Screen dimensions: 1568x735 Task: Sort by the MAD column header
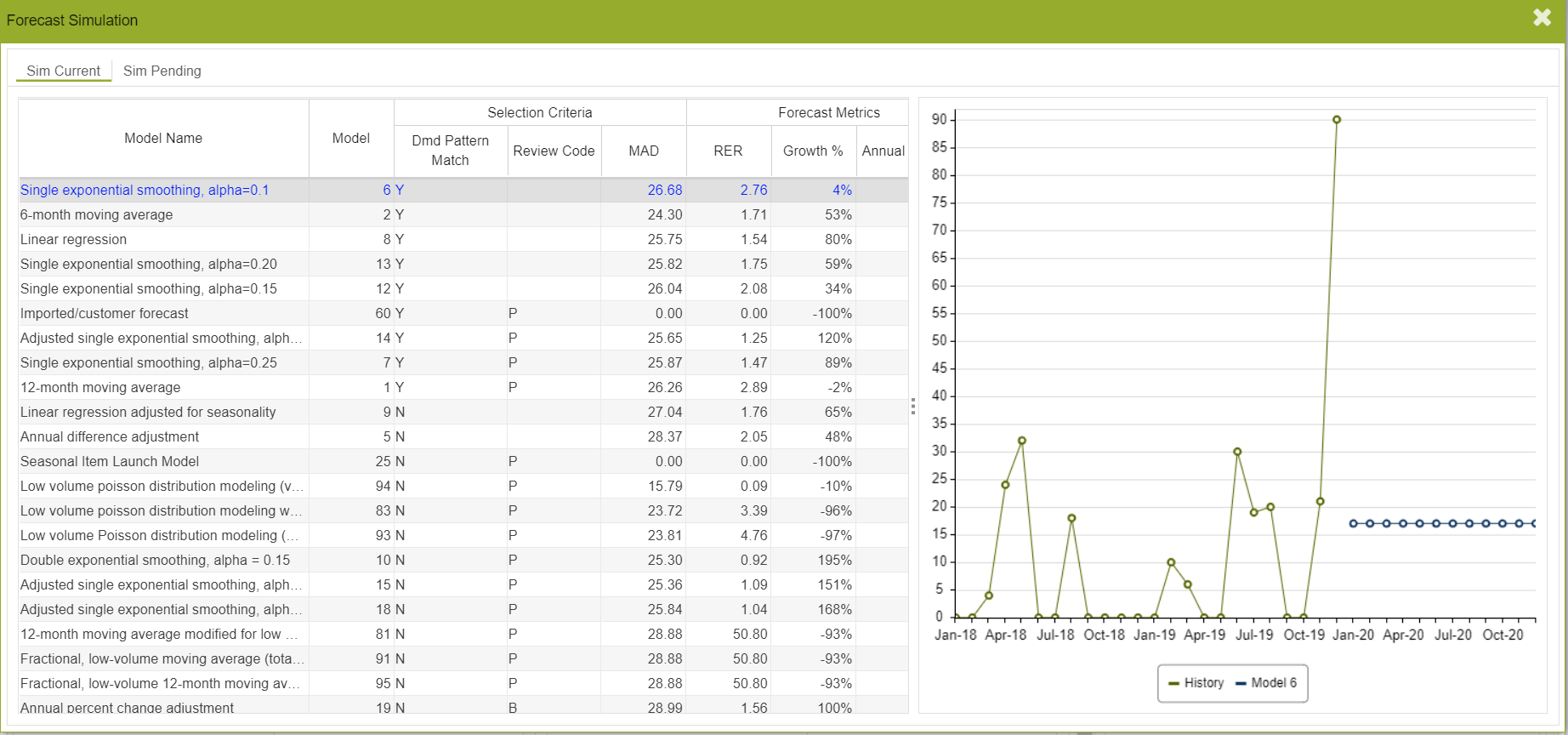[643, 151]
